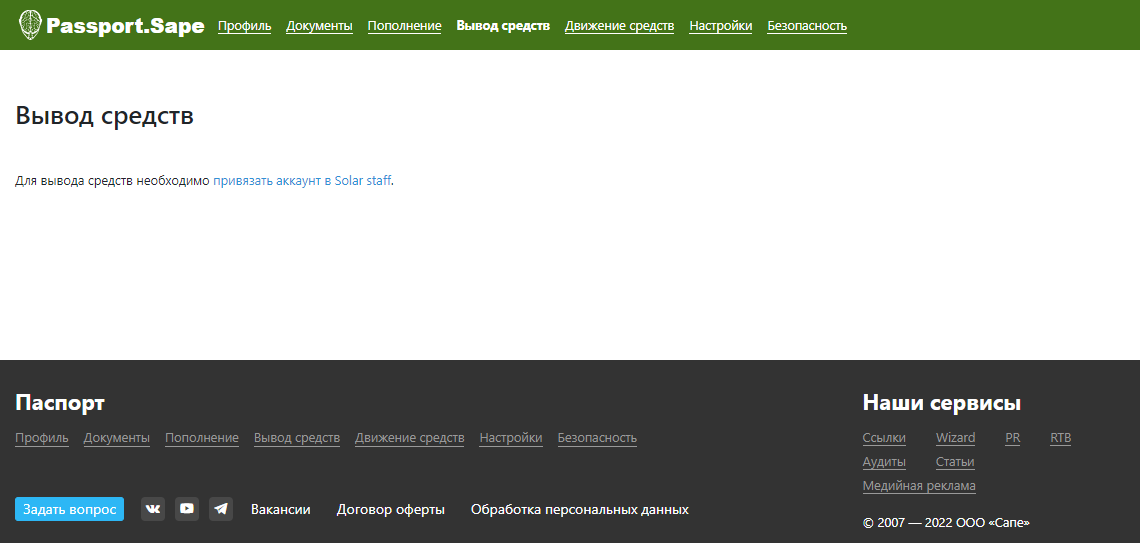Open the Договор оферты link
This screenshot has width=1140, height=543.
click(390, 510)
